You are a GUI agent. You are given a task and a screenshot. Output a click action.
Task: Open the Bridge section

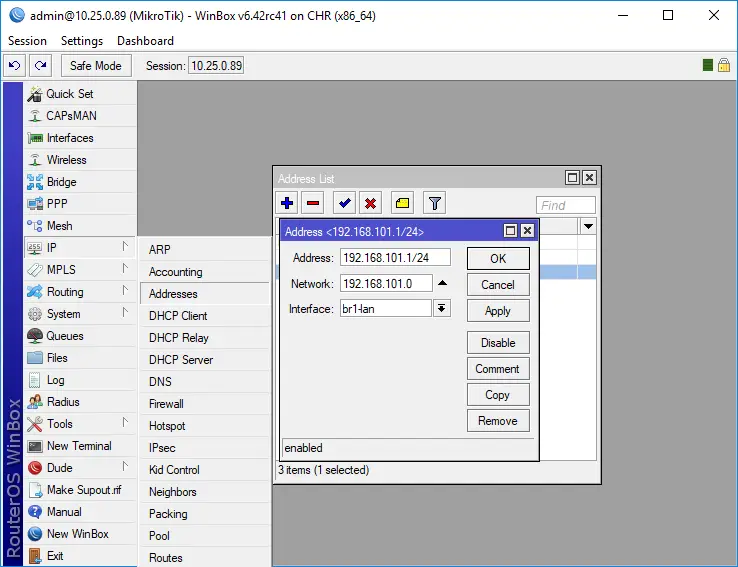(80, 182)
